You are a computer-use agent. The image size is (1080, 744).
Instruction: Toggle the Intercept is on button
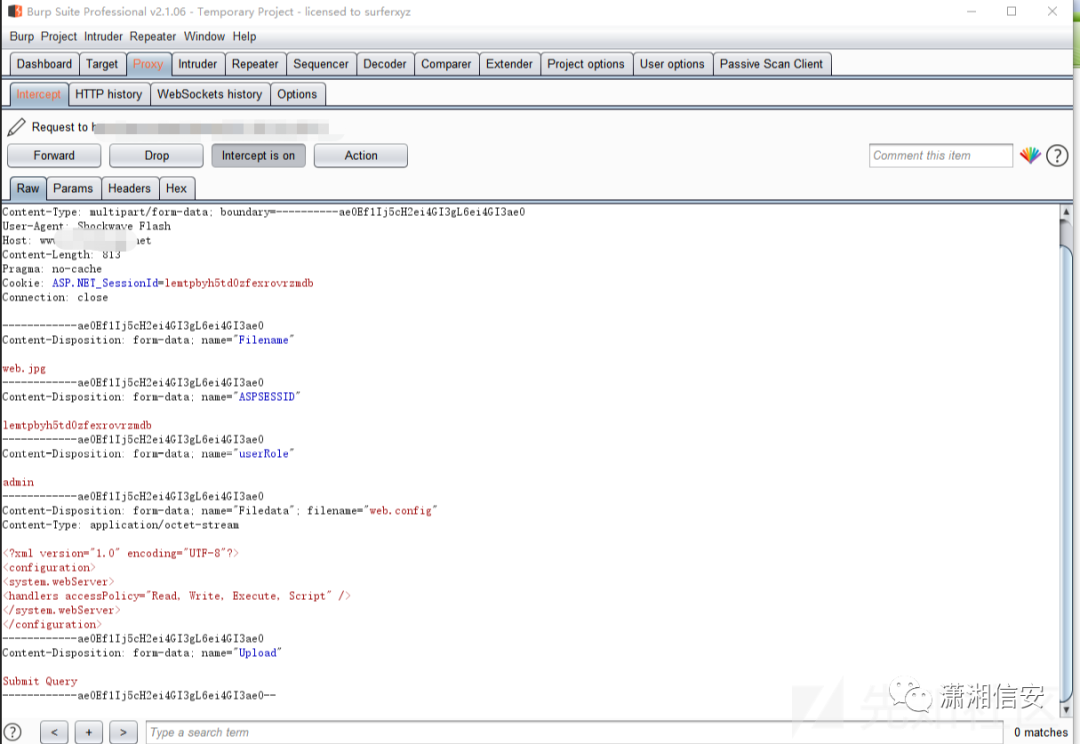pos(258,156)
